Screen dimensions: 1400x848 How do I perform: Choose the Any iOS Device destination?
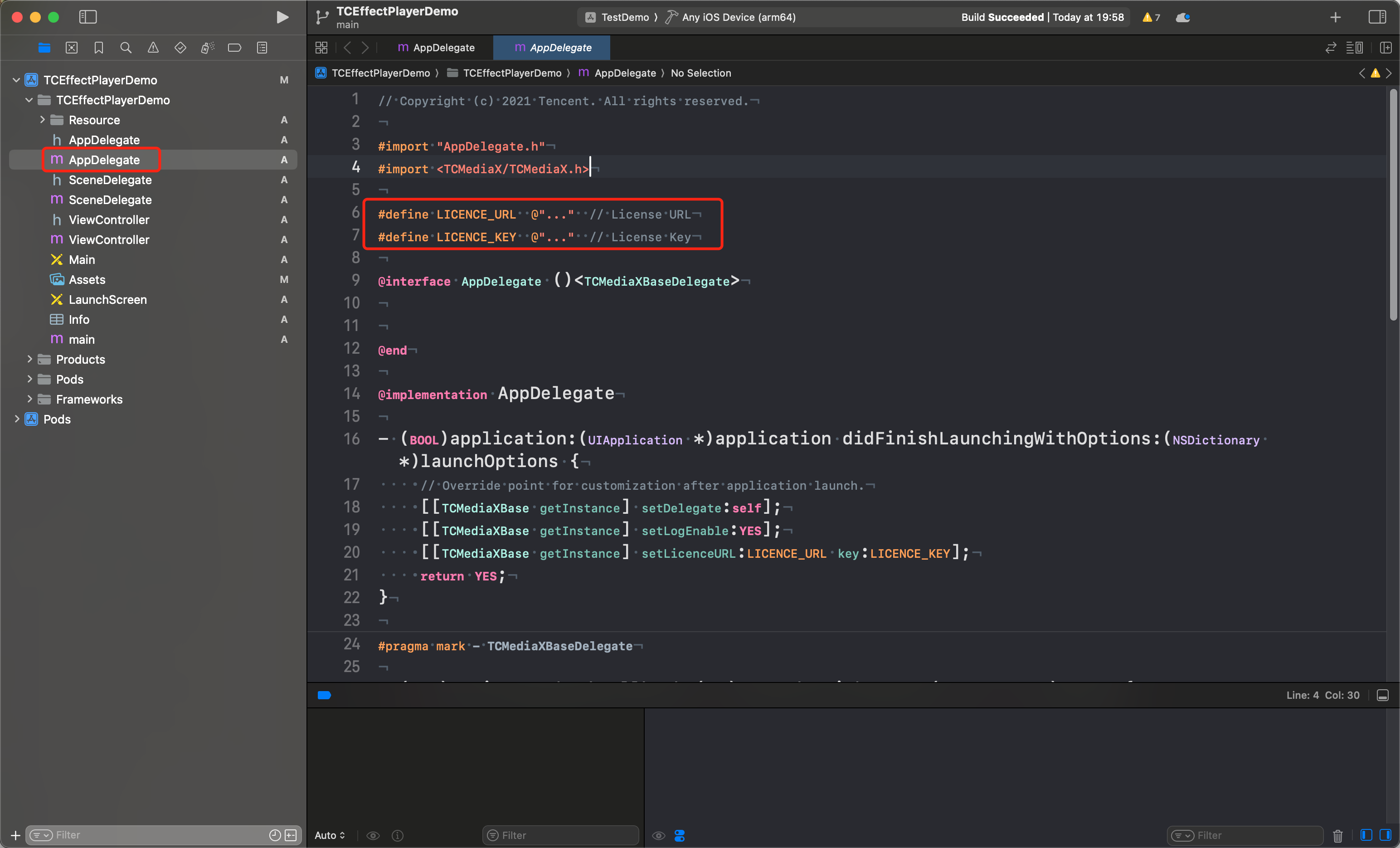(x=739, y=17)
